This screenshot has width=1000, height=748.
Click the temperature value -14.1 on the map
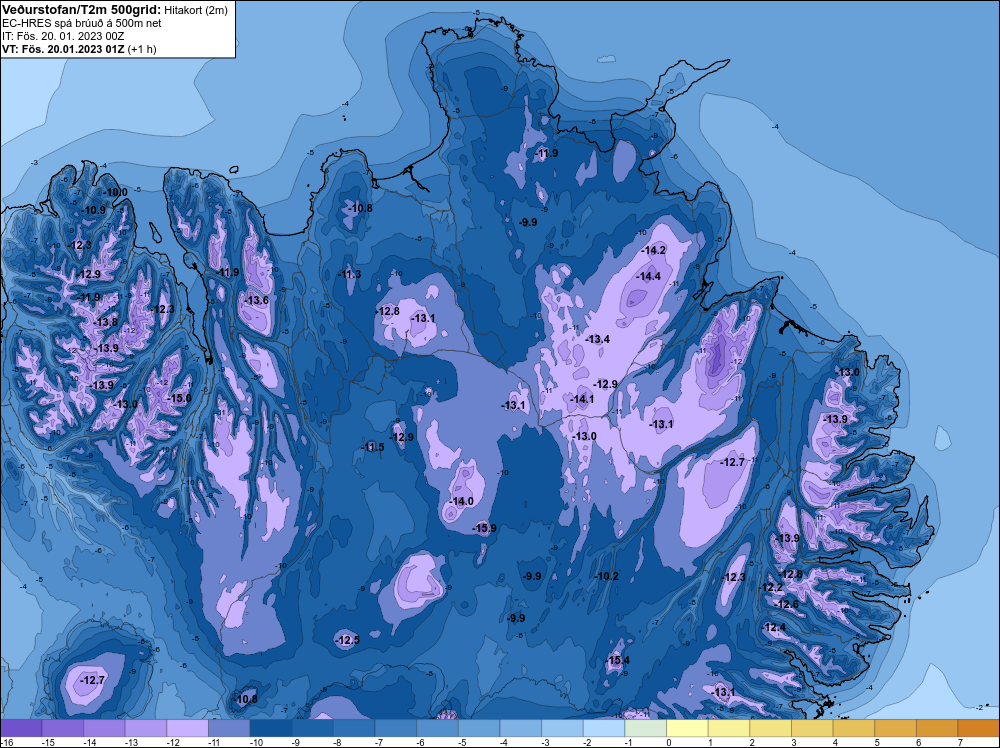tap(582, 399)
